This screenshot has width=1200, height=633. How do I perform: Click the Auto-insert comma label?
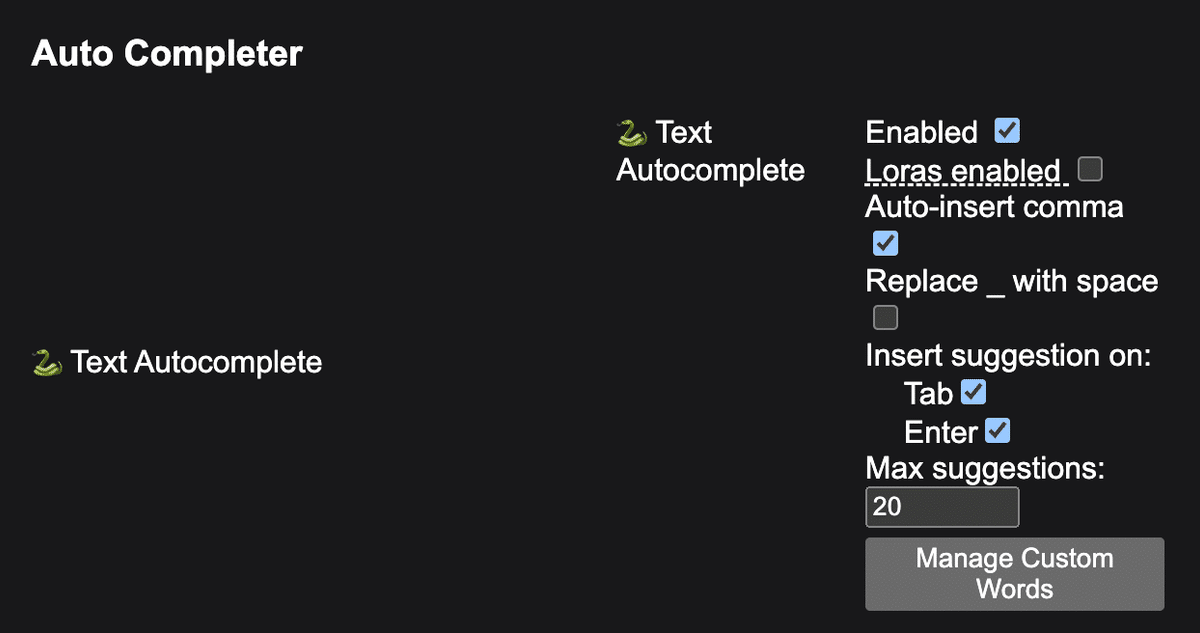click(x=995, y=207)
